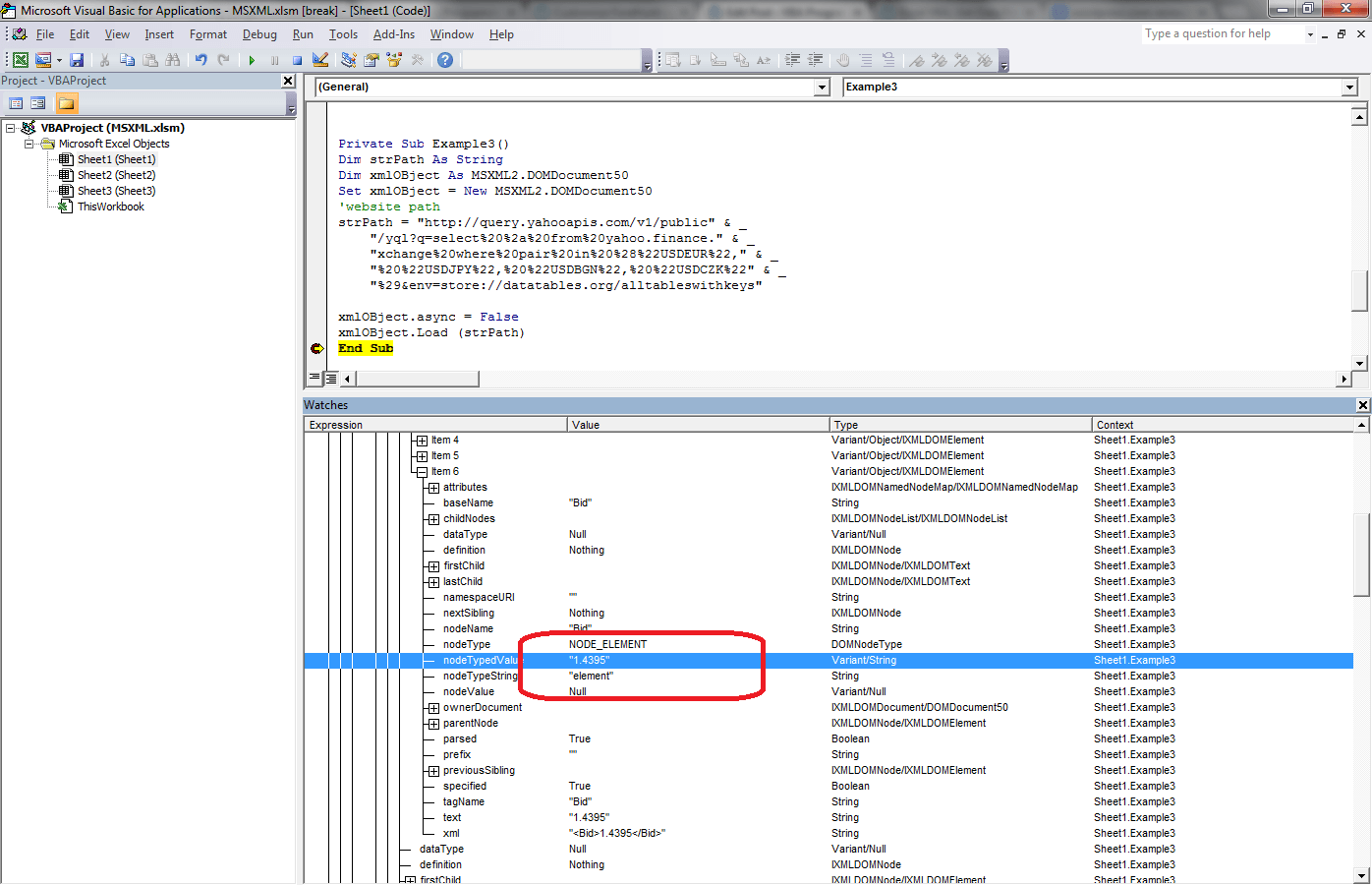Open the Debug menu

[x=259, y=33]
